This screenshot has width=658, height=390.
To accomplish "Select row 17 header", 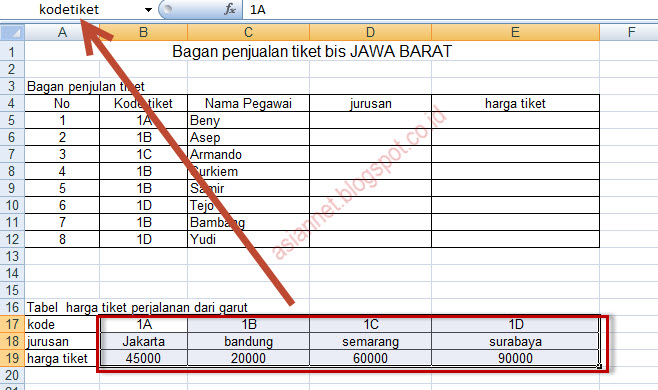I will click(12, 324).
